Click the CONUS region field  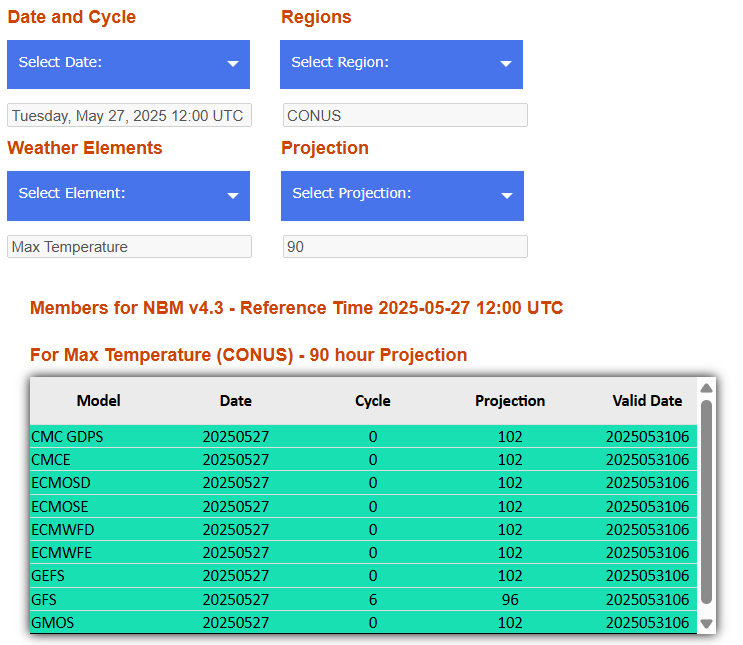coord(405,115)
